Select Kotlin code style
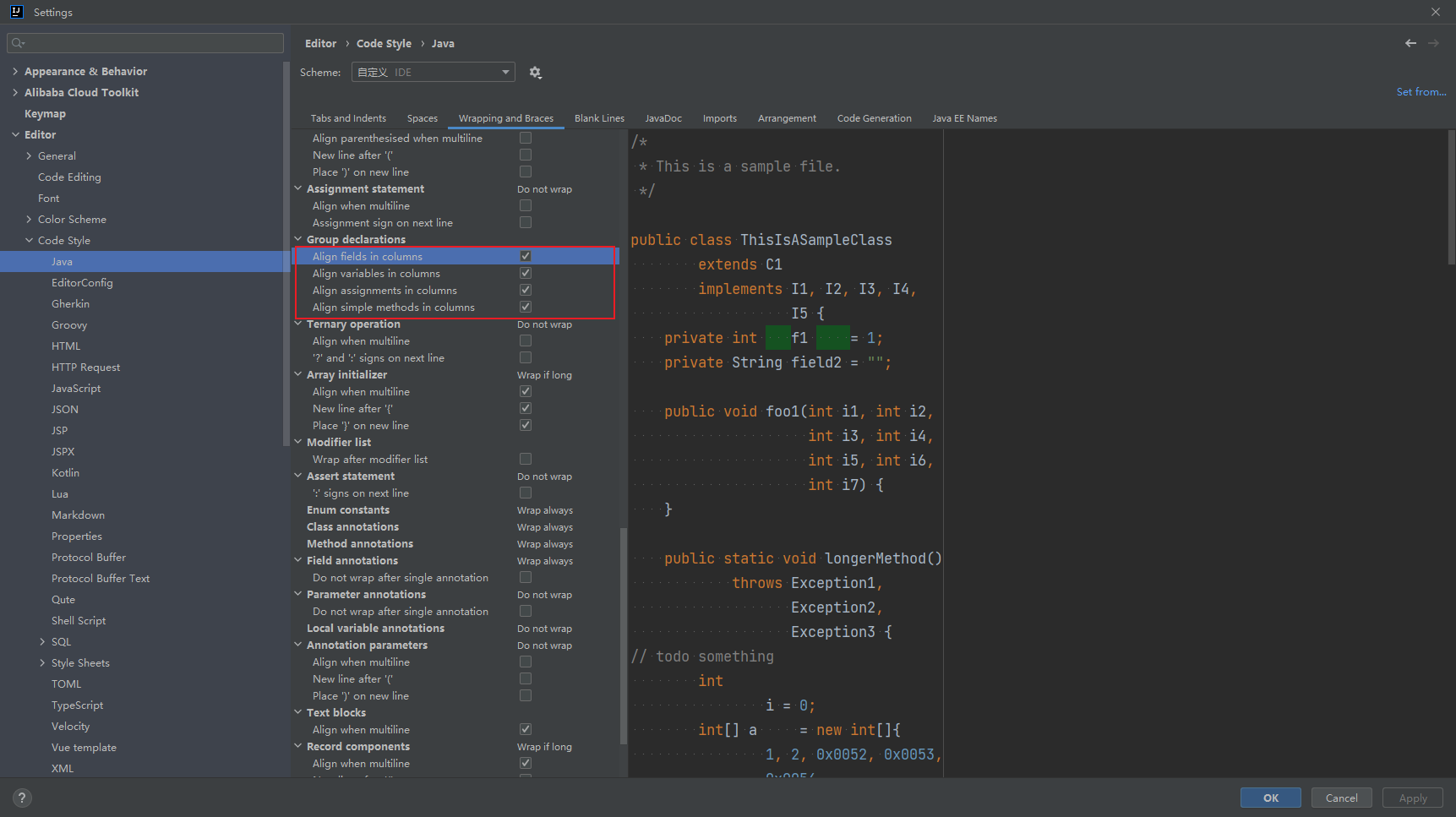The image size is (1456, 817). tap(65, 472)
